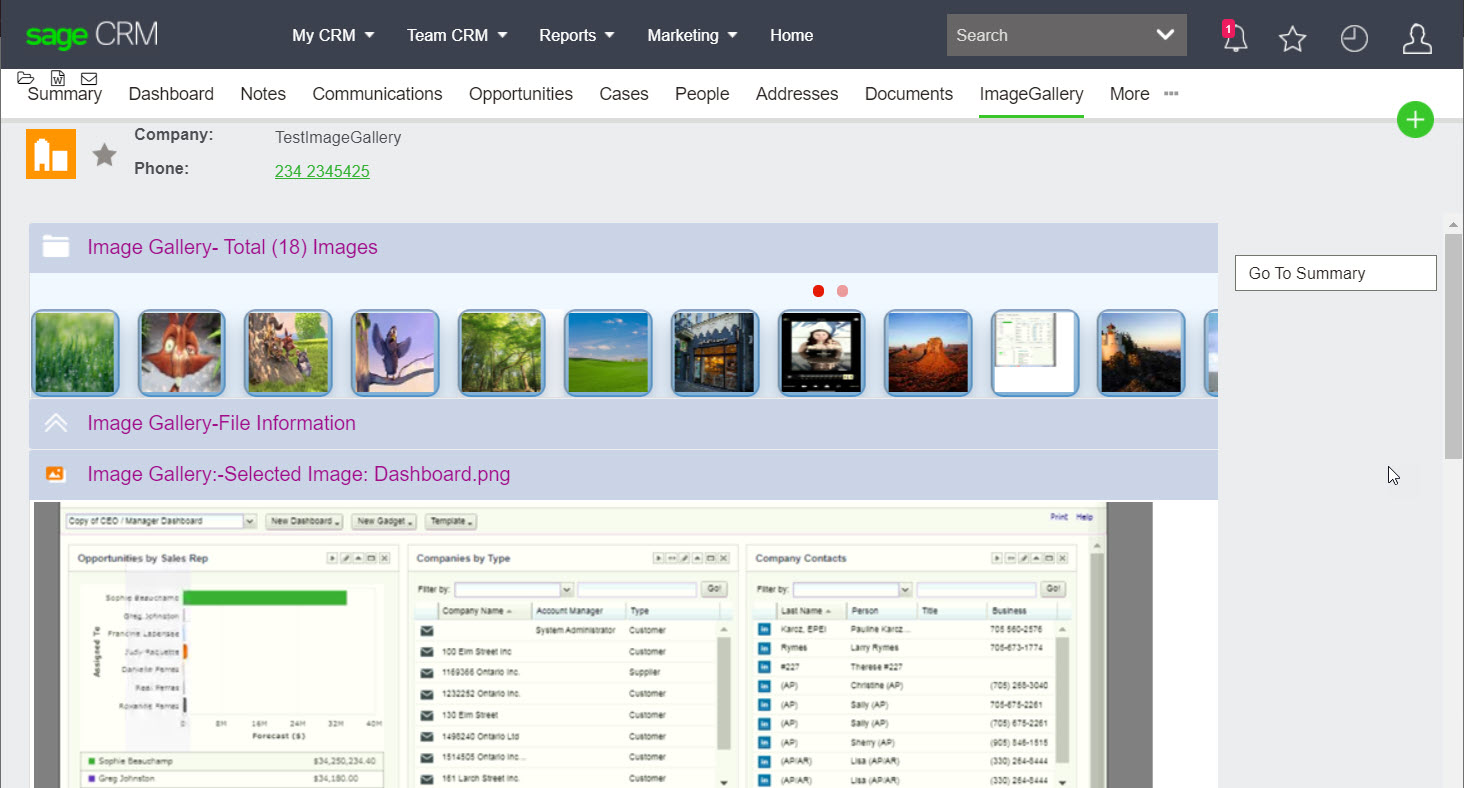This screenshot has width=1464, height=788.
Task: Switch to the People tab
Action: pos(702,94)
